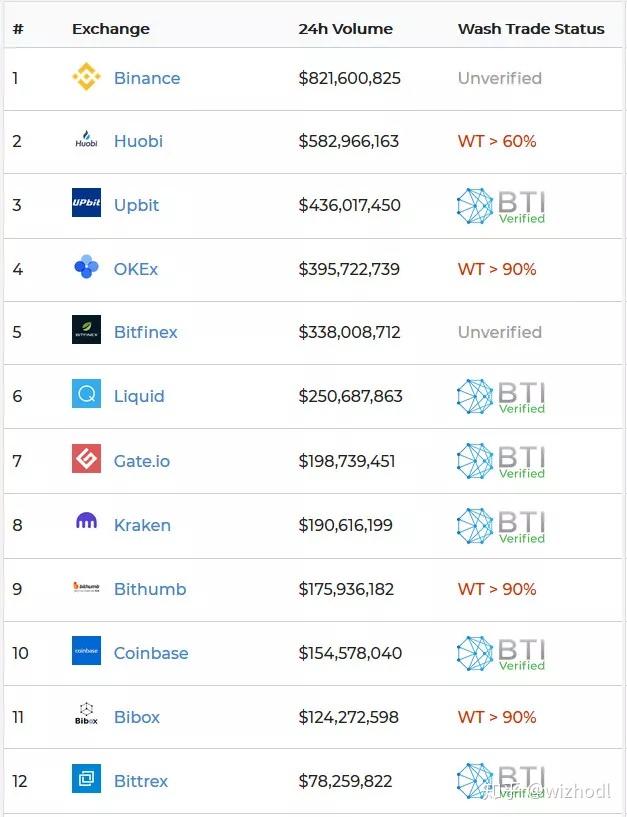Open the Bithumb exchange link

point(150,589)
